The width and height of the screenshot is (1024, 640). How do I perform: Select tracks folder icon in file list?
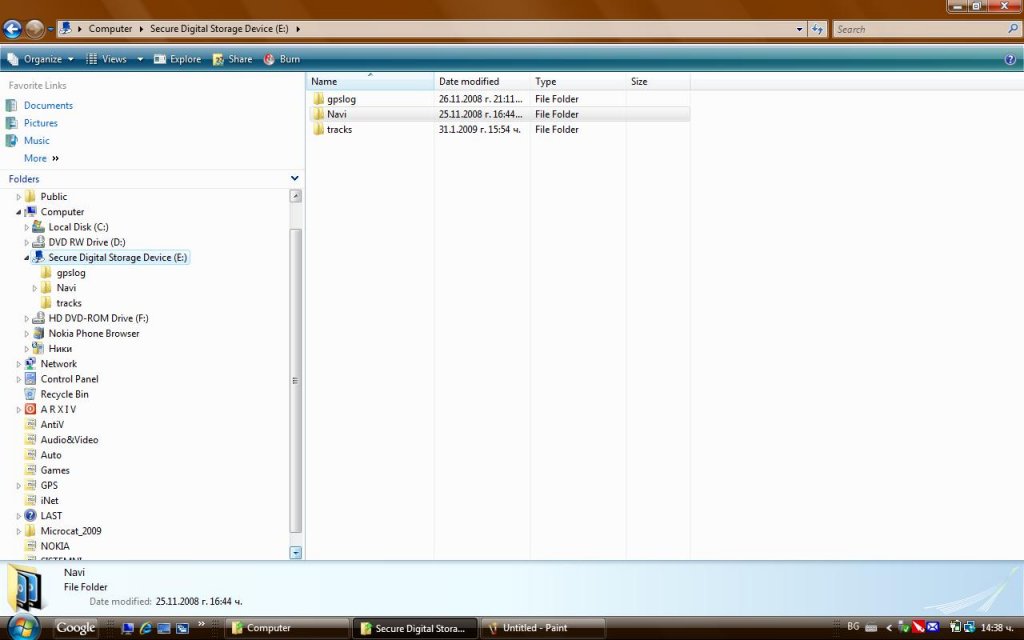(318, 129)
